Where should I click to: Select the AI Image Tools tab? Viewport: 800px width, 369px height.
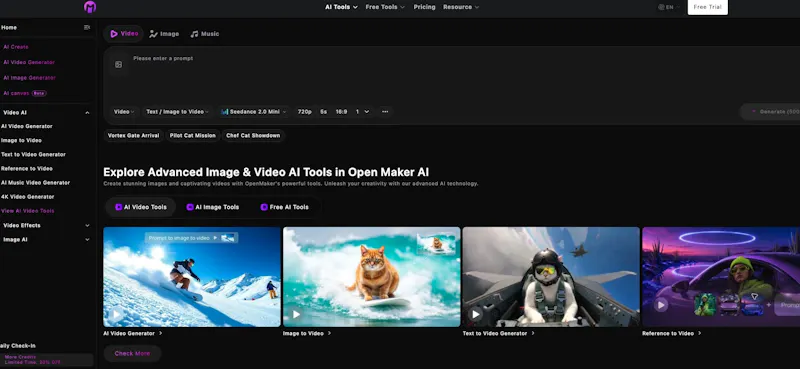213,207
